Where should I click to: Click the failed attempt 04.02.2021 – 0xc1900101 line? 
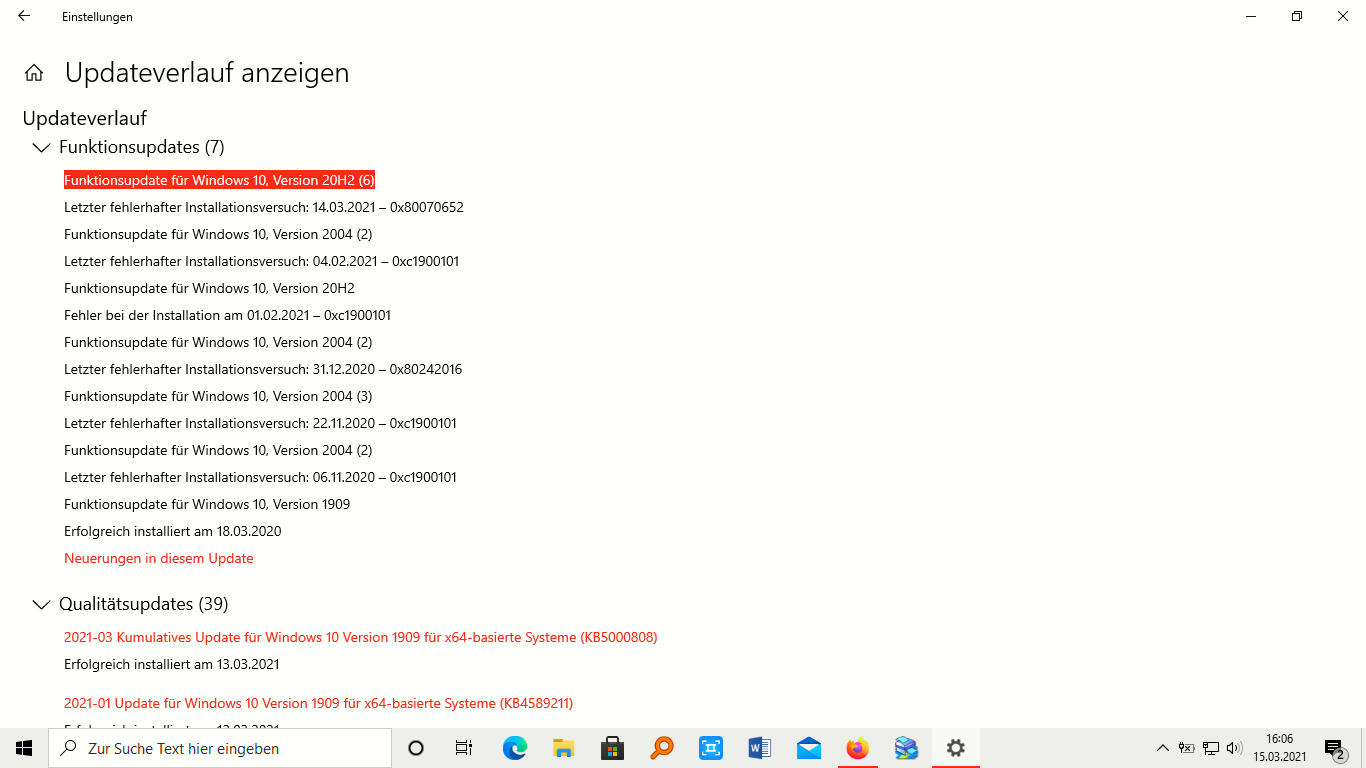tap(262, 261)
